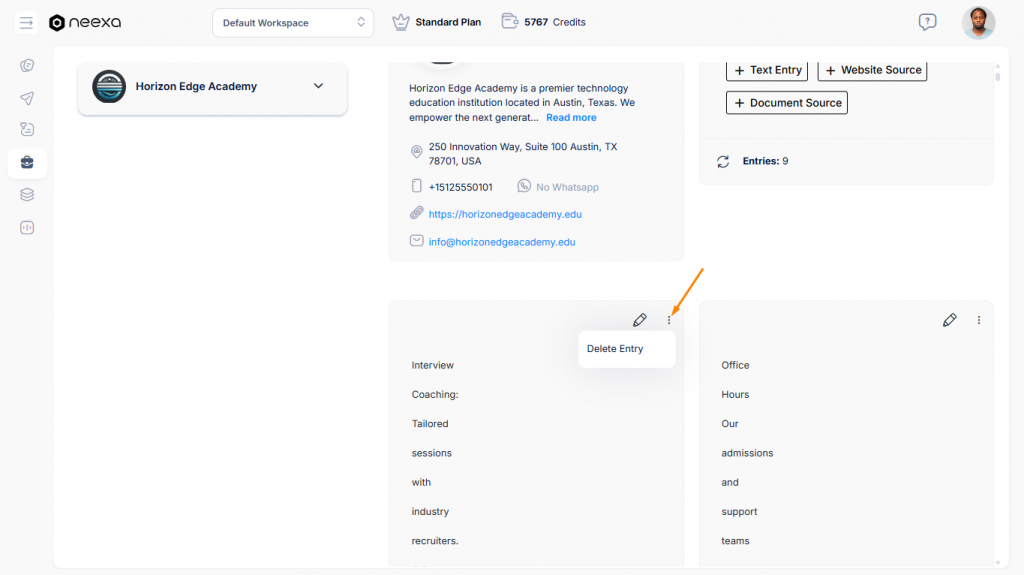The width and height of the screenshot is (1024, 575).
Task: Open the horizonedgeacademy.edu website link
Action: [505, 214]
